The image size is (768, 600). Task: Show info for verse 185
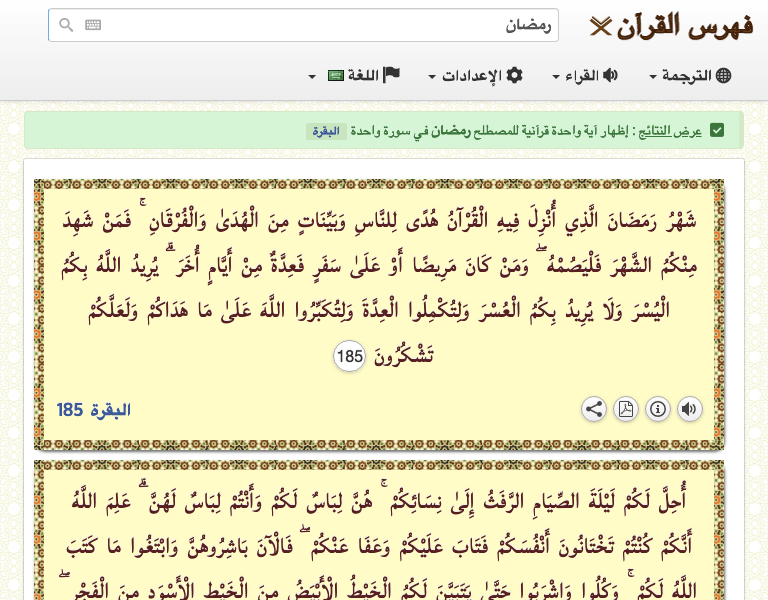(658, 409)
